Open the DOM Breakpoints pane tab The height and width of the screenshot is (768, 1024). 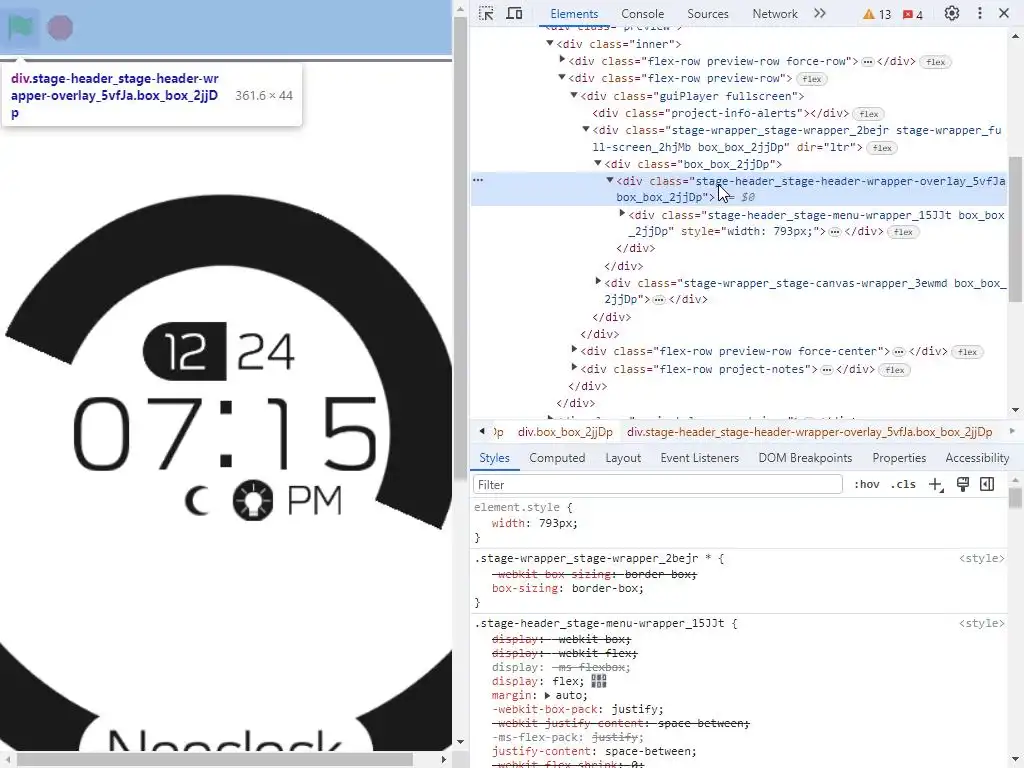[x=805, y=458]
